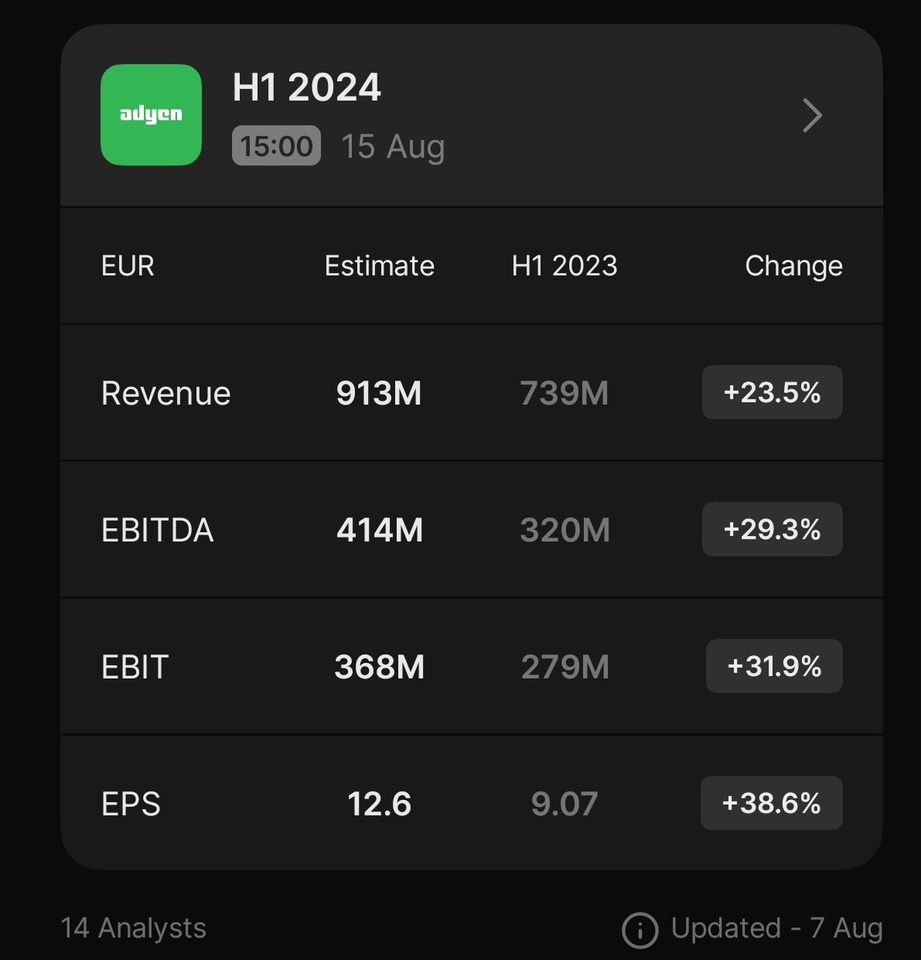Tap the 15 Aug date label

point(393,147)
